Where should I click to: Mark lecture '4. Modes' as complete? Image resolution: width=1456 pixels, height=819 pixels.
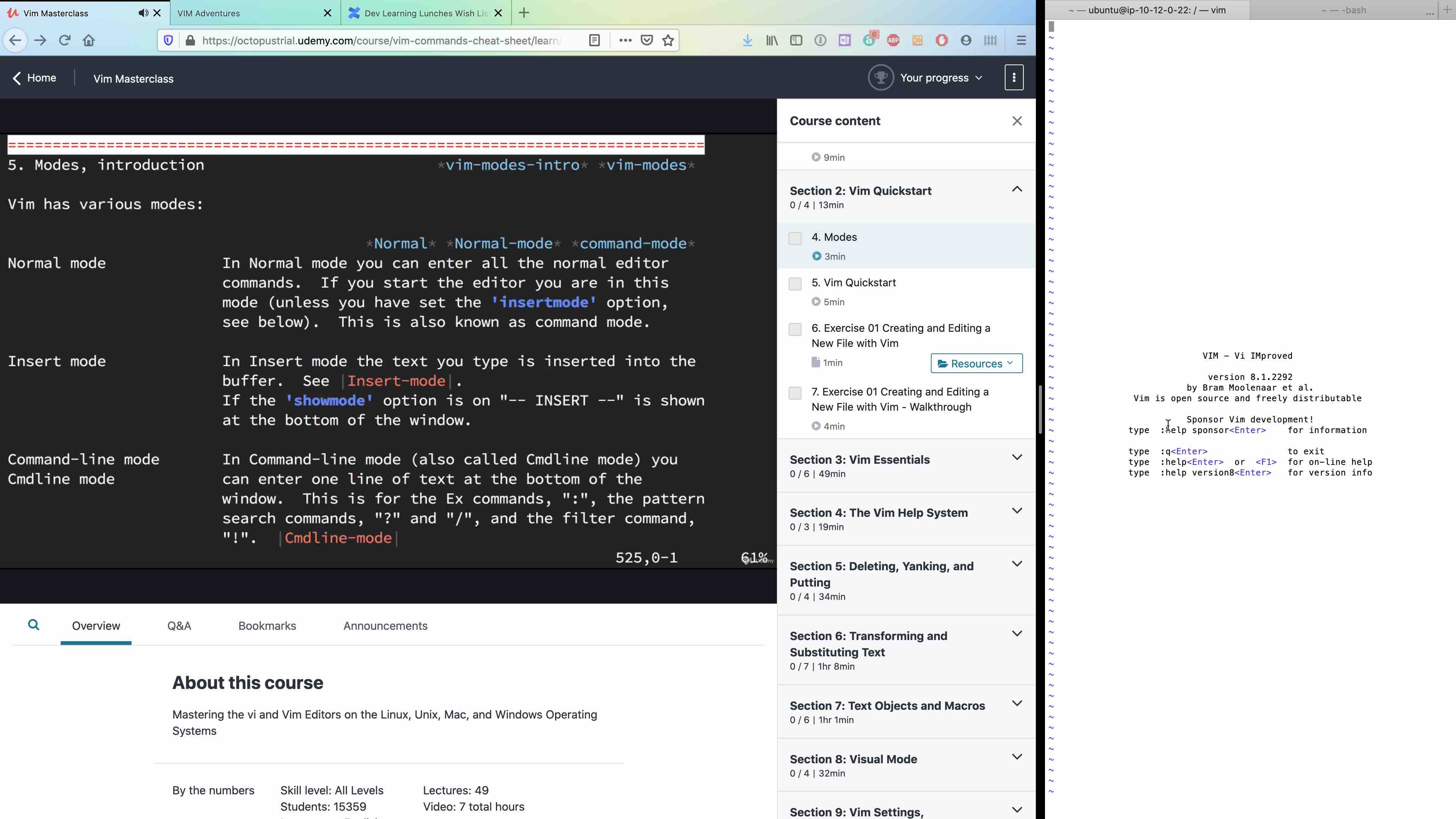point(795,238)
